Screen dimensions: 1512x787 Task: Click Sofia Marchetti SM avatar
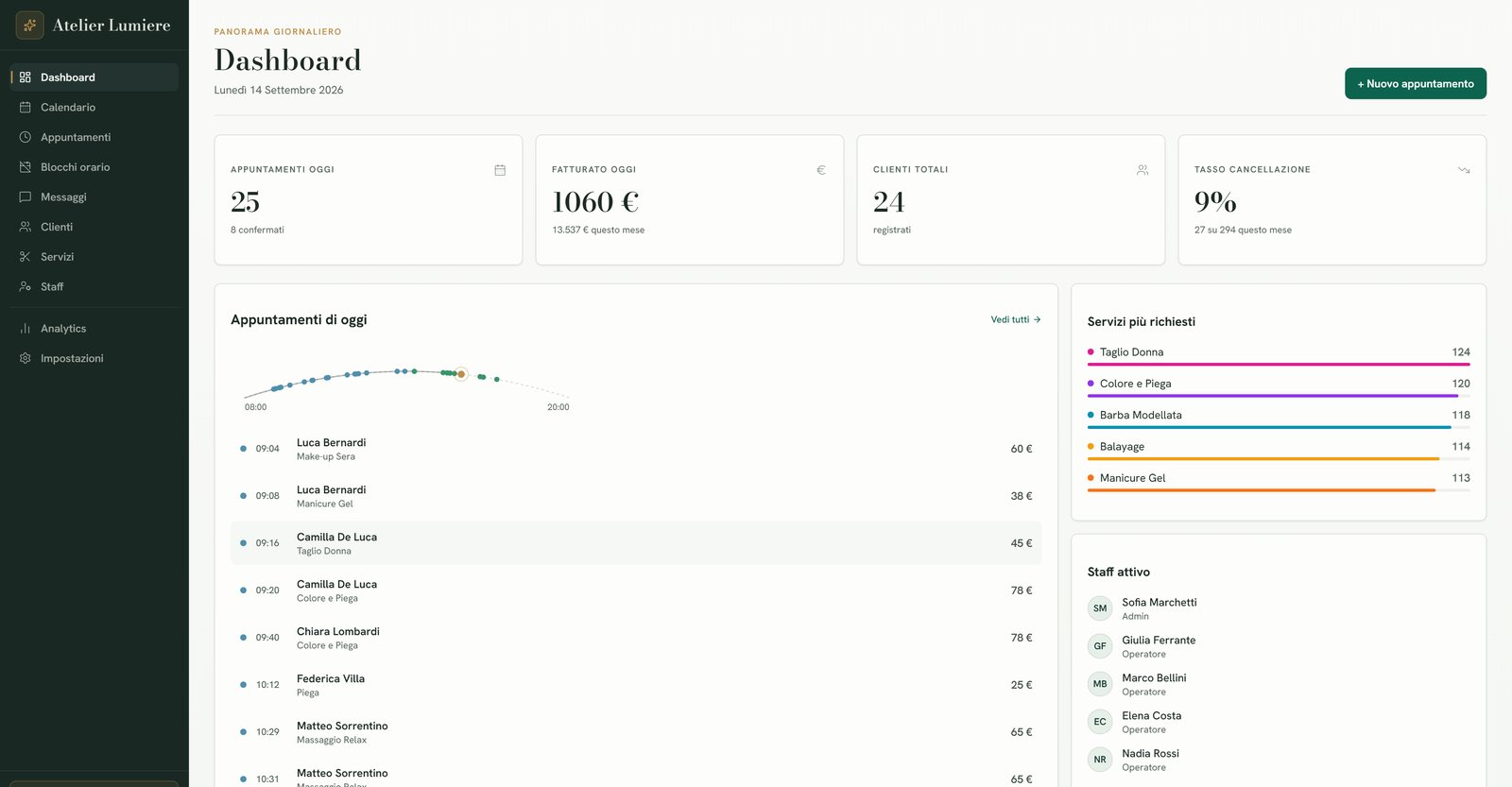click(1100, 608)
